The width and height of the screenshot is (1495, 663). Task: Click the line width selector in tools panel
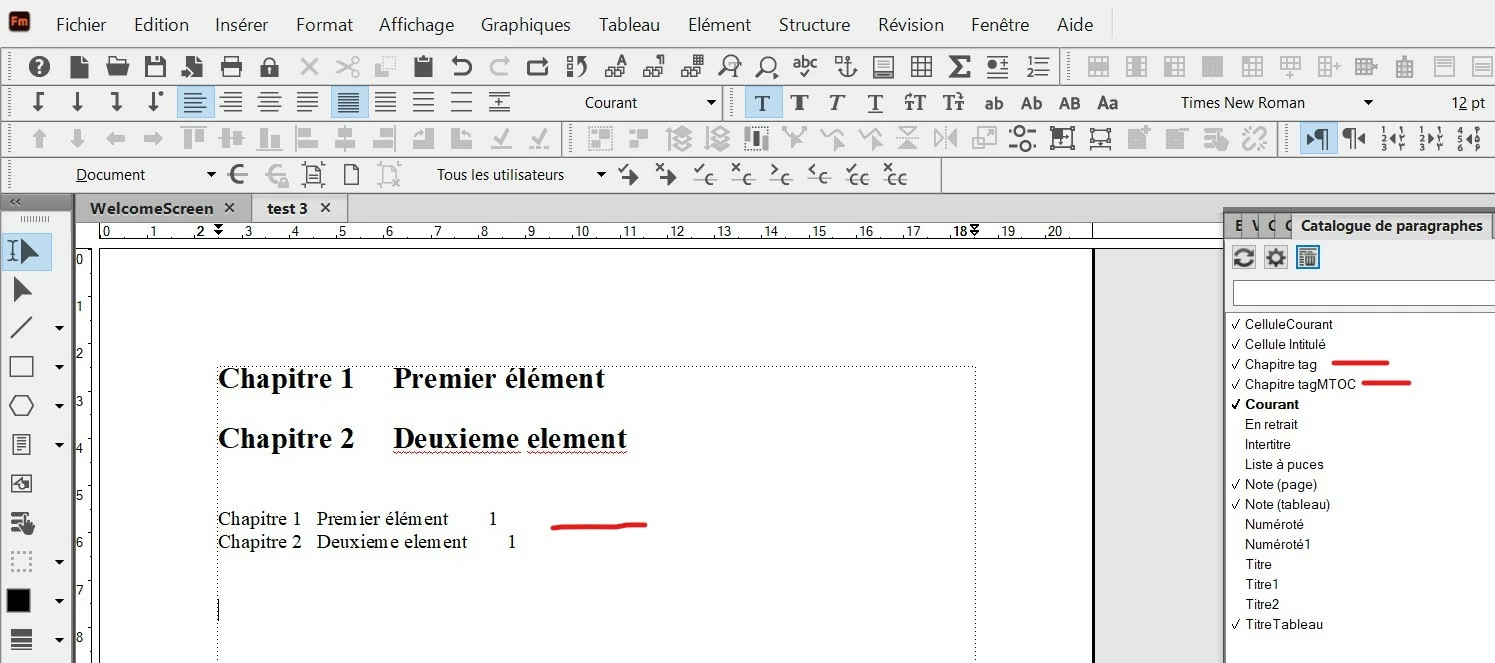click(x=21, y=639)
